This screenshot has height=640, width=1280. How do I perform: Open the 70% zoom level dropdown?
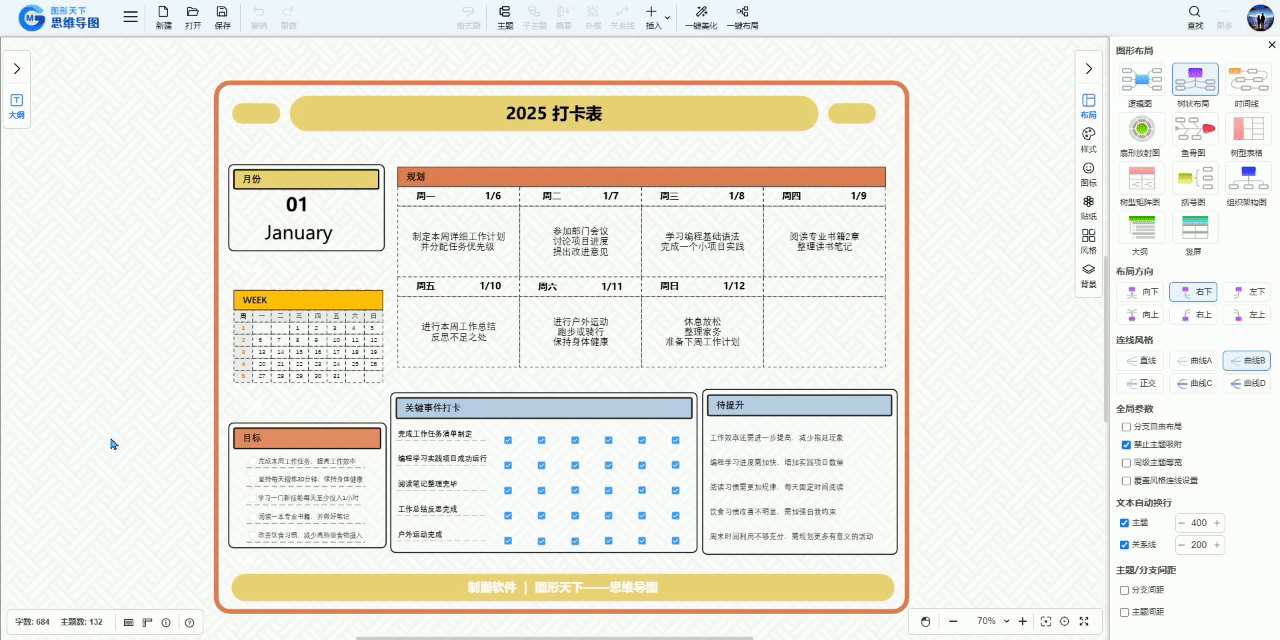tap(1008, 622)
